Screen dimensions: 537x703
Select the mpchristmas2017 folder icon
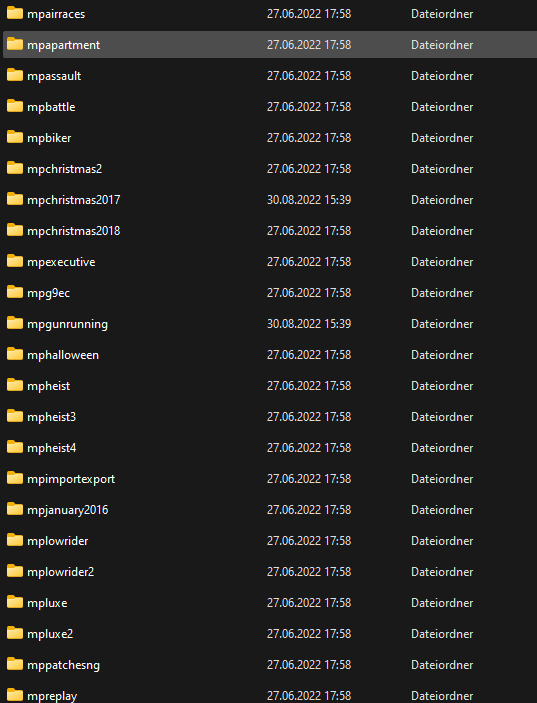[15, 199]
